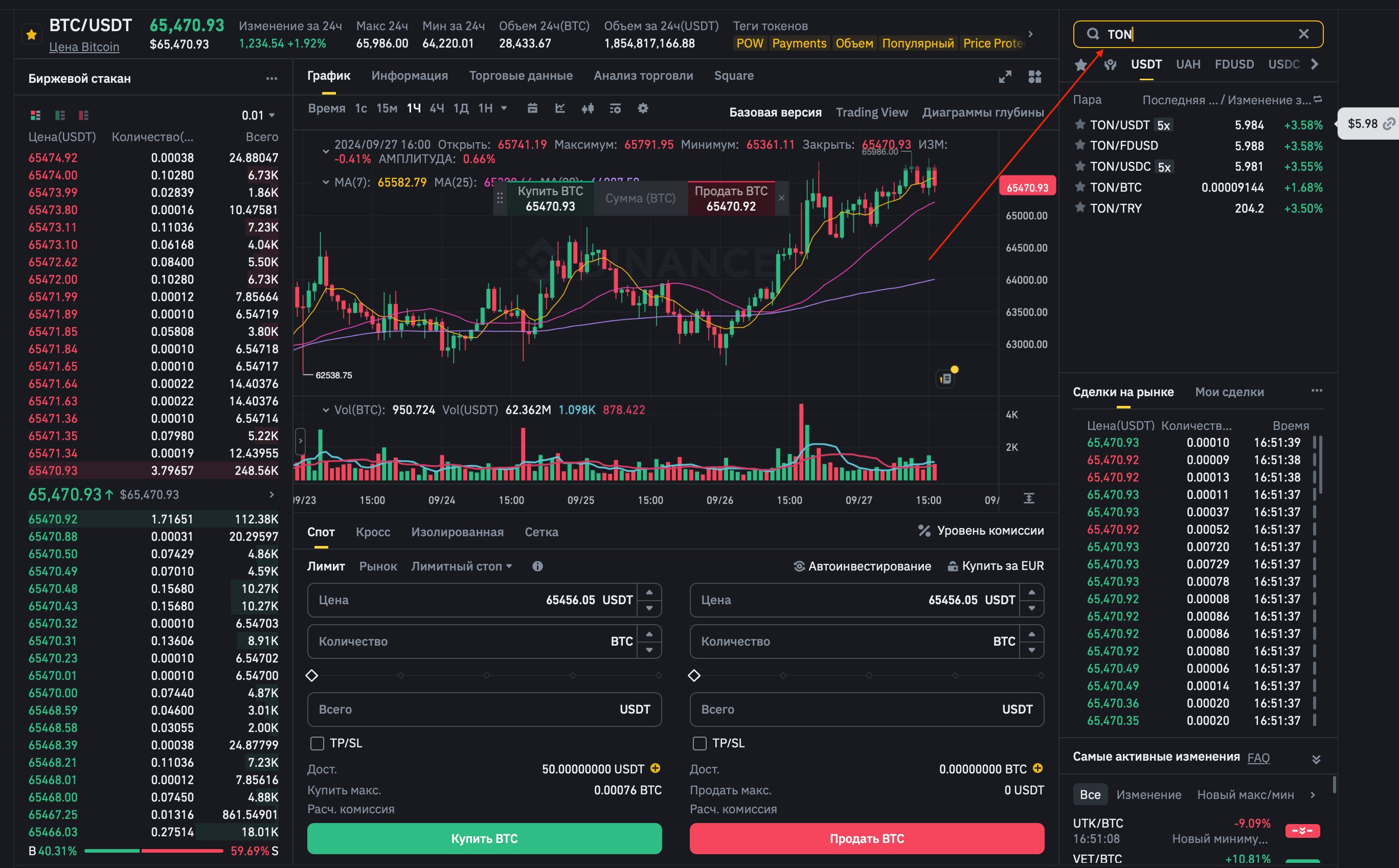Close floating quick trade panel
Image resolution: width=1399 pixels, height=868 pixels.
pos(781,198)
